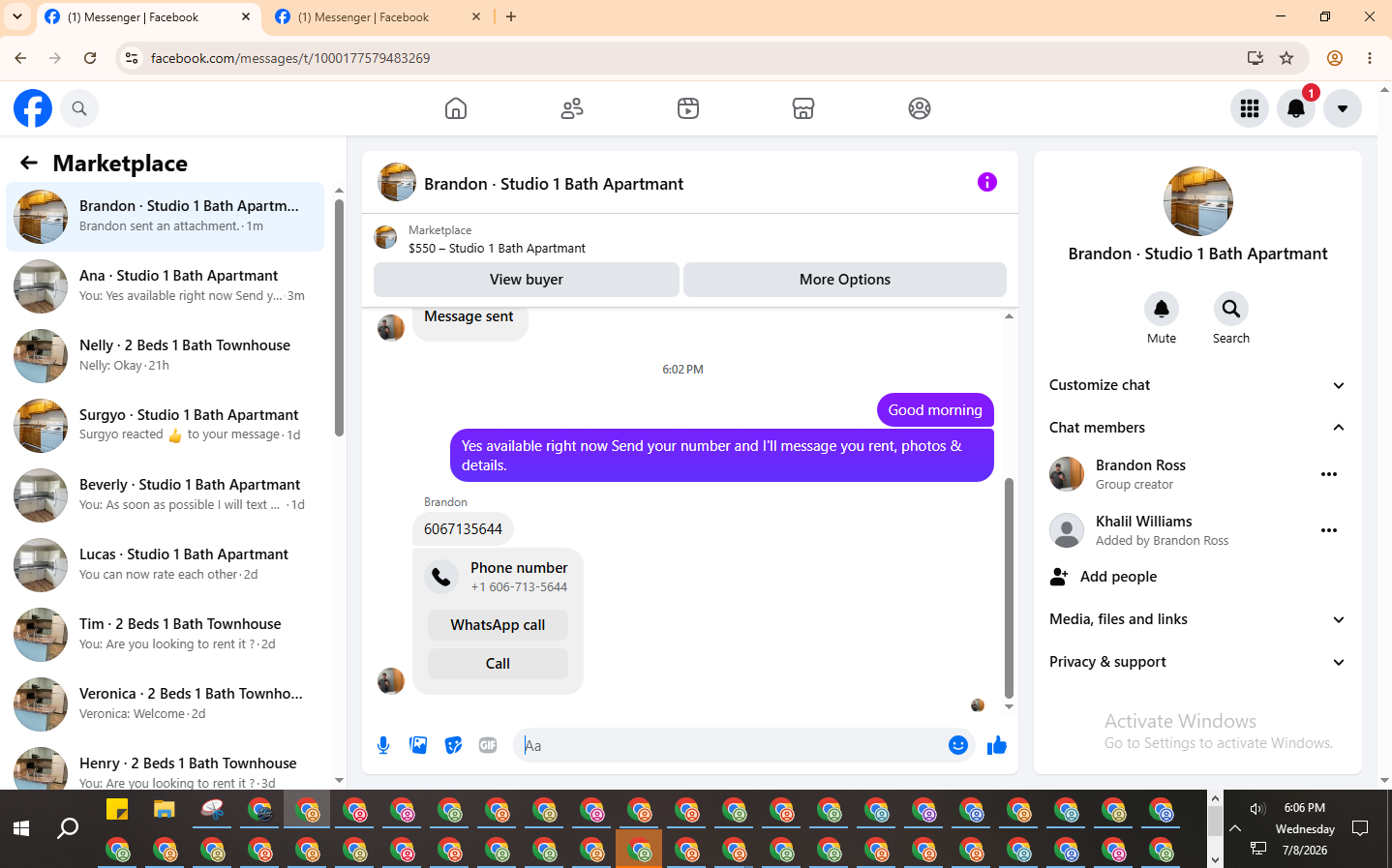Choose a GIF icon
The image size is (1392, 868).
(488, 745)
